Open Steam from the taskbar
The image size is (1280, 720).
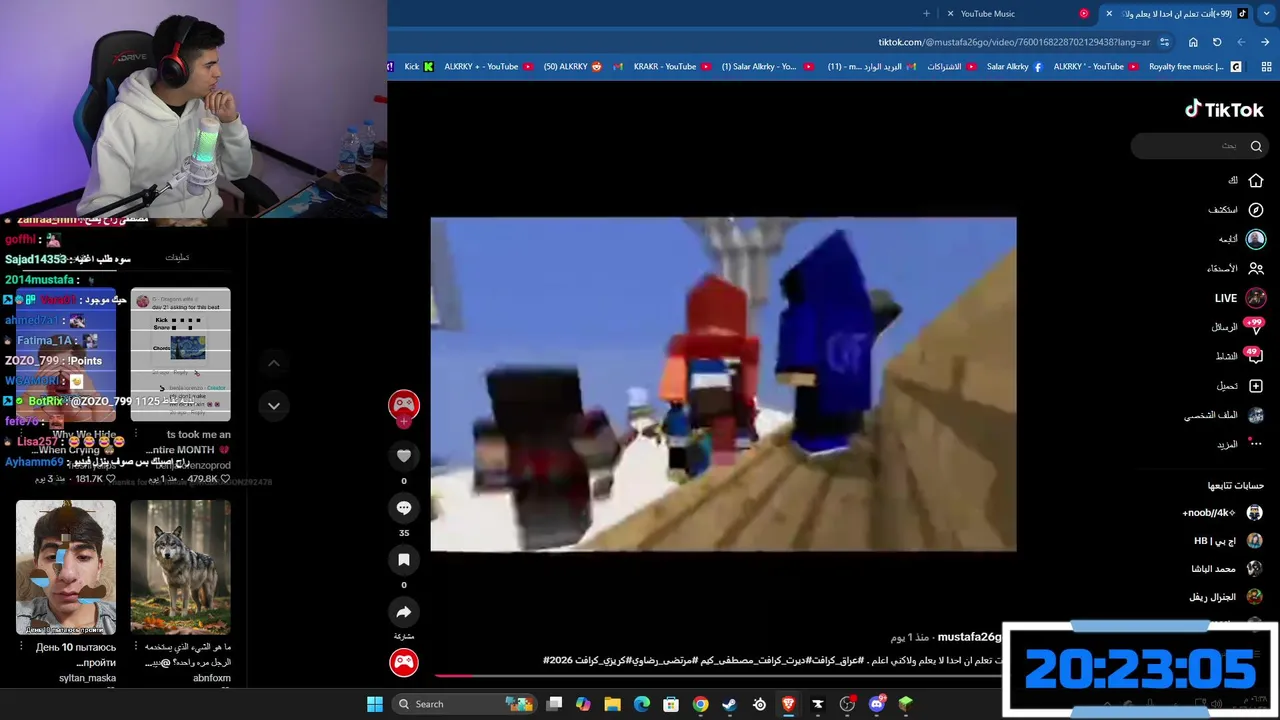coord(729,704)
